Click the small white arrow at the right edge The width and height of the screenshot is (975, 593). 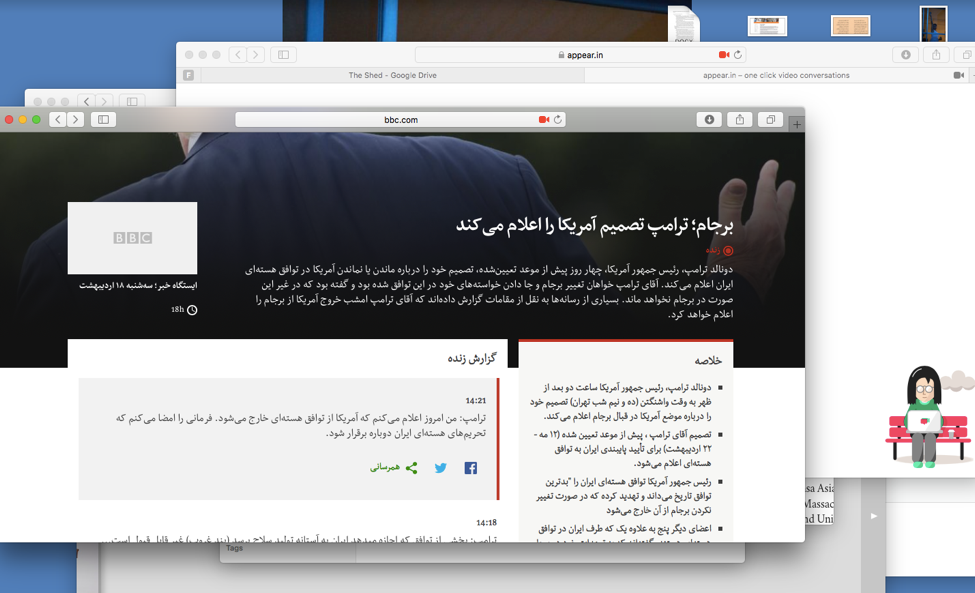click(x=874, y=516)
